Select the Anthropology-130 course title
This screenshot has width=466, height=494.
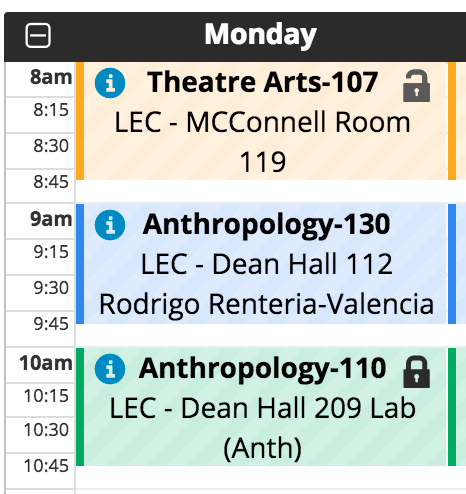point(266,225)
